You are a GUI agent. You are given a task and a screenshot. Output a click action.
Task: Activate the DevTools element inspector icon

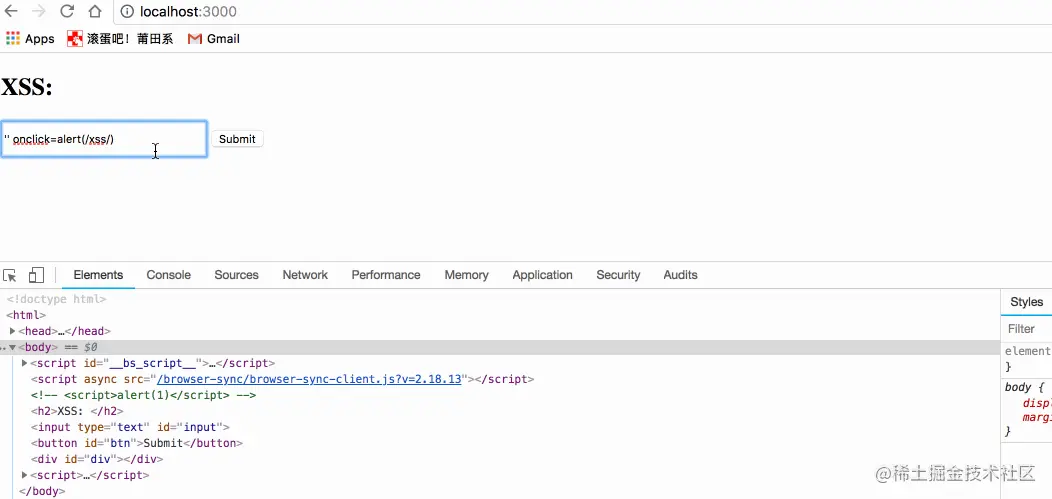(x=9, y=275)
